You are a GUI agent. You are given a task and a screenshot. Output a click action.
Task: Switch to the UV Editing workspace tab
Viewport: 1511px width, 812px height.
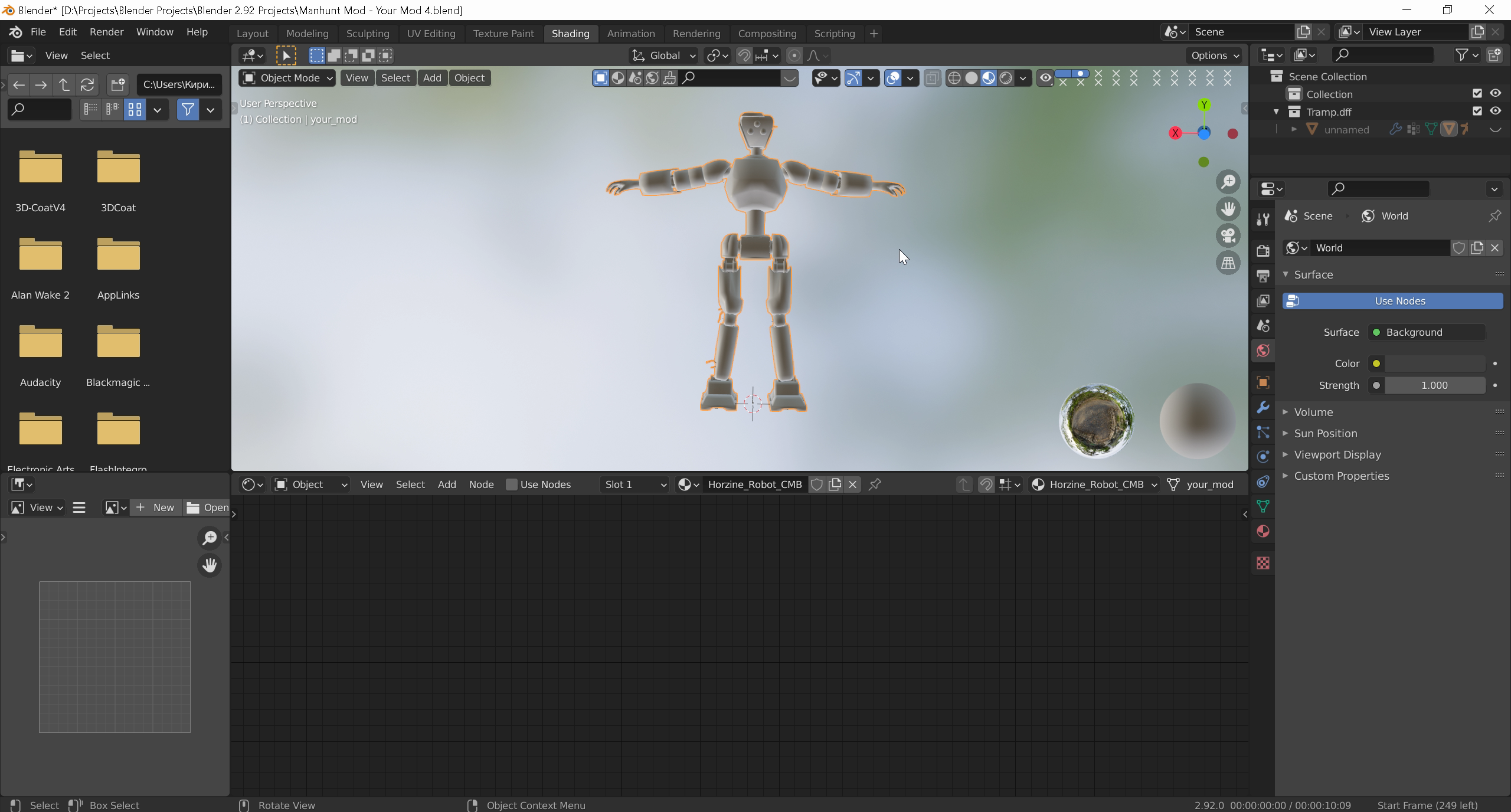tap(431, 34)
